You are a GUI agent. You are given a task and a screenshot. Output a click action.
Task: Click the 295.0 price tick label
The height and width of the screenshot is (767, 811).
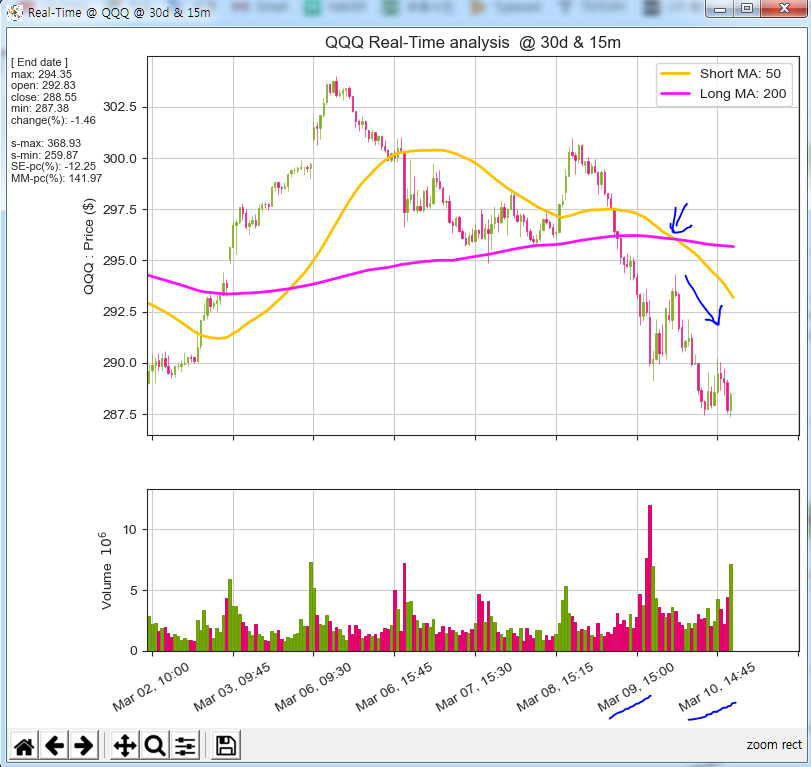pyautogui.click(x=120, y=261)
